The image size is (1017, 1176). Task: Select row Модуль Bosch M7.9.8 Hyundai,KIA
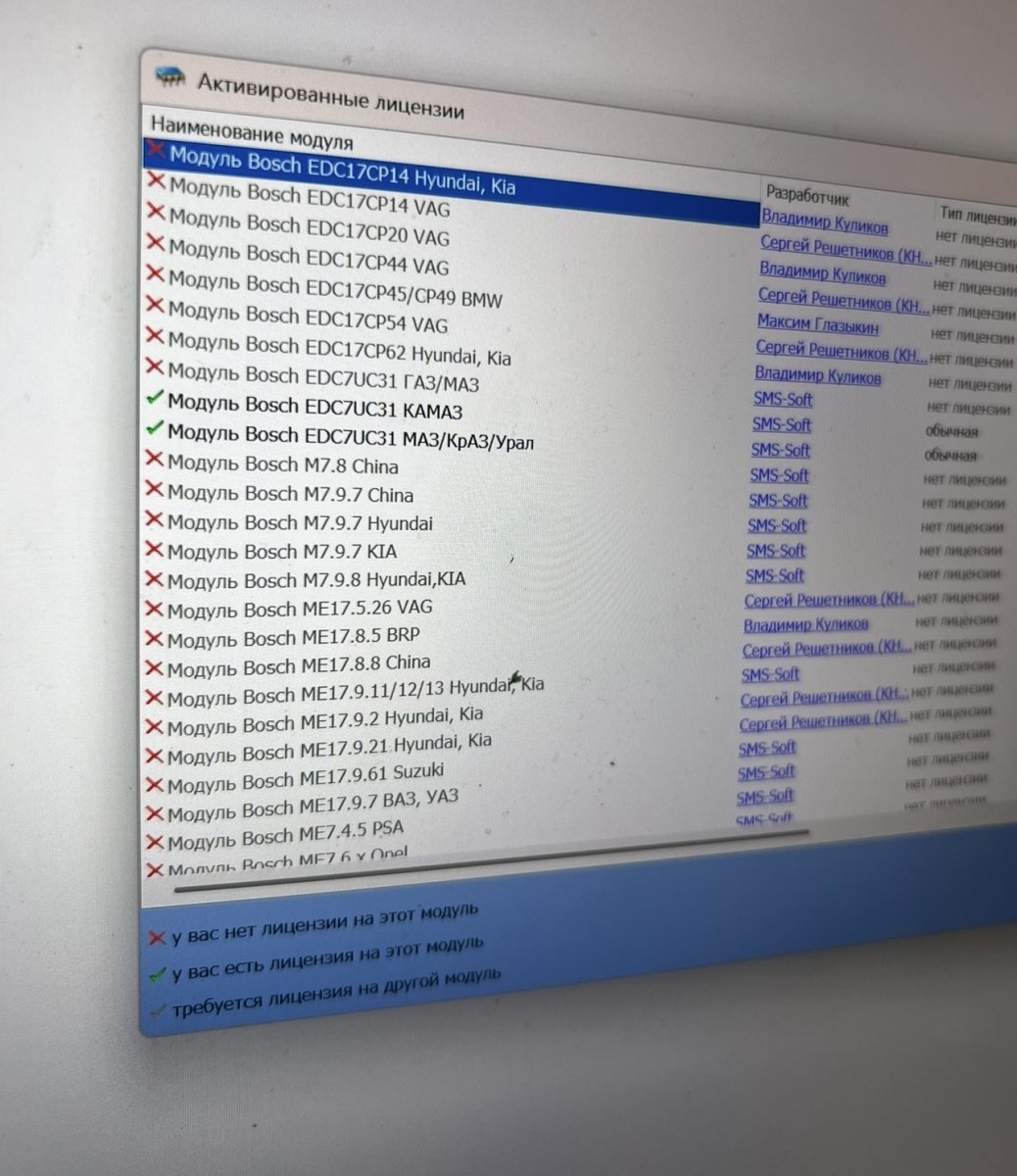click(x=315, y=579)
